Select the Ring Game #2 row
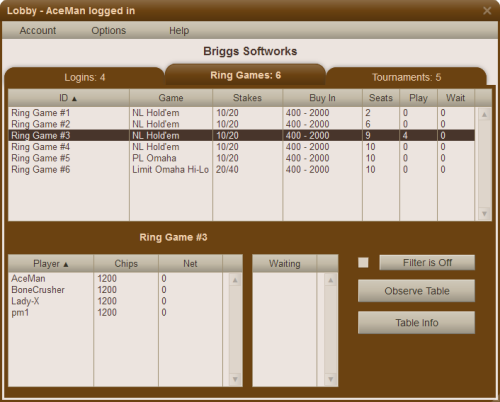 [241, 124]
